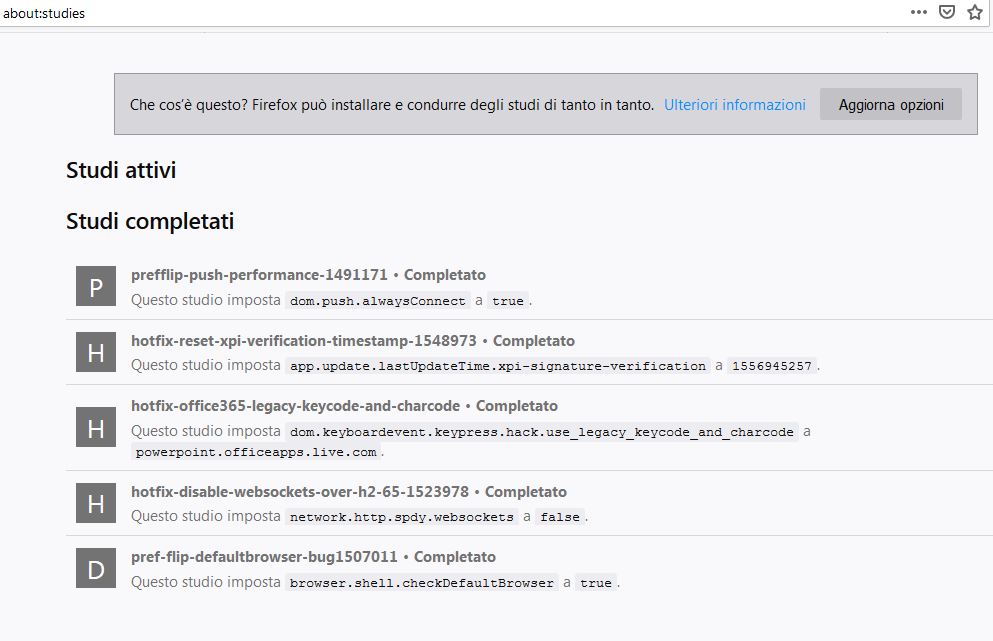Select hotfix-office365-legacy-keycode-and-charcode title

pos(295,406)
